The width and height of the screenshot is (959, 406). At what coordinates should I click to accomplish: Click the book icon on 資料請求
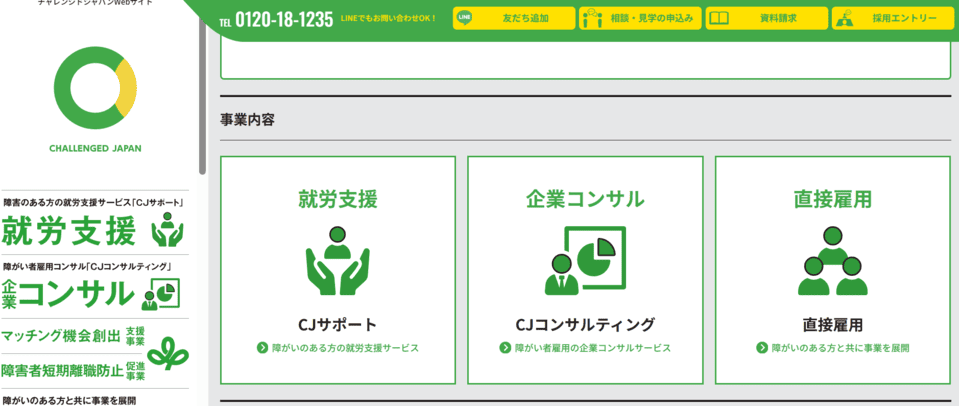click(719, 19)
